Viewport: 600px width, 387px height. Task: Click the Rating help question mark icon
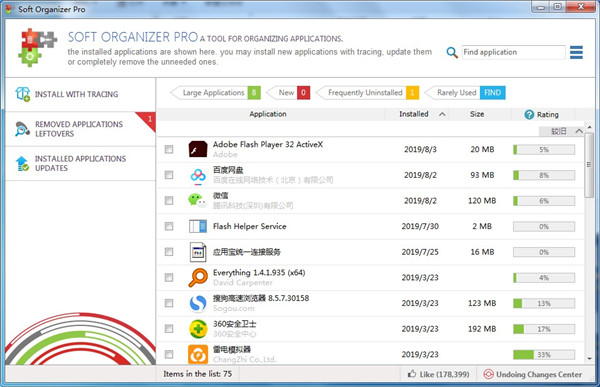click(x=529, y=114)
